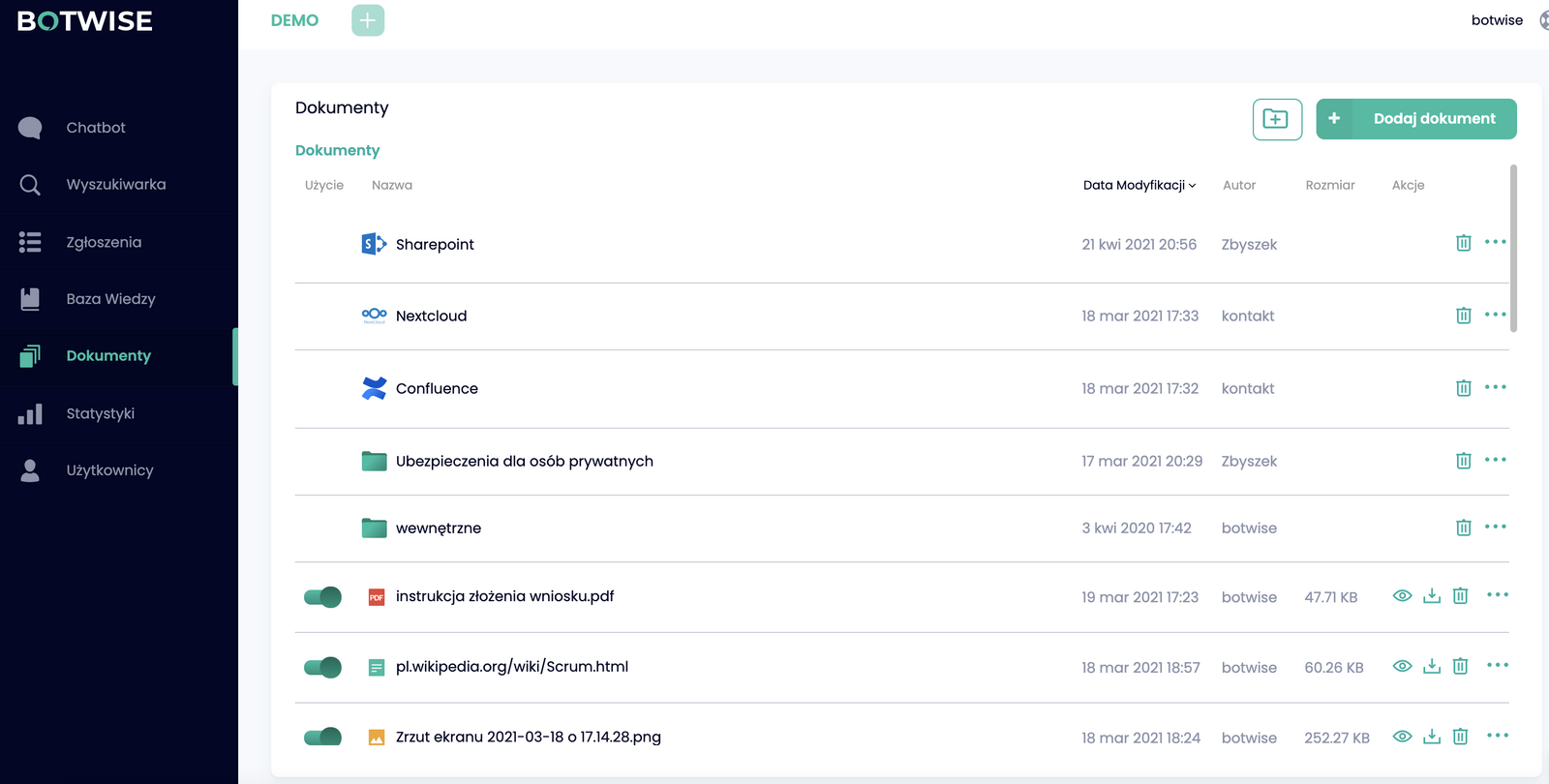Download the Zrzut ekranu png file
1549x784 pixels.
1431,737
